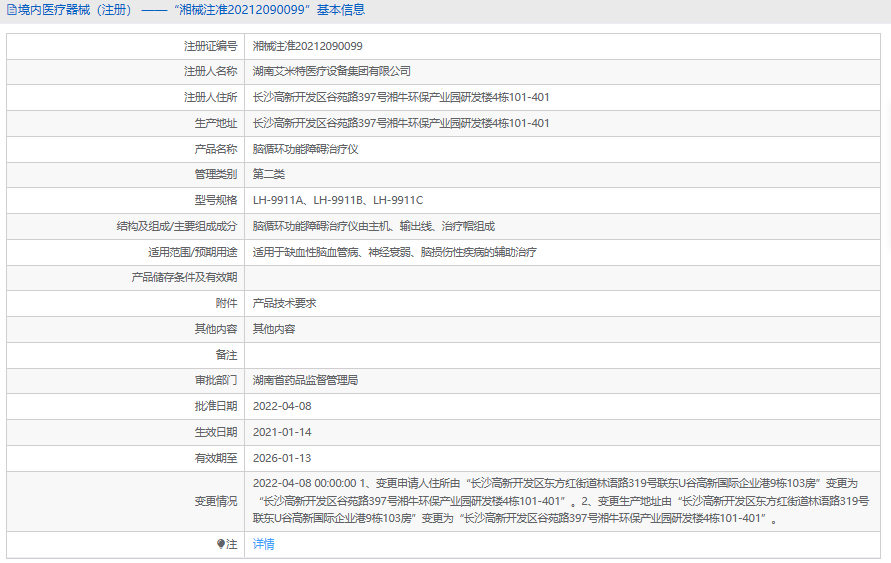
Task: Click 其他内容 value in the table
Action: point(274,329)
